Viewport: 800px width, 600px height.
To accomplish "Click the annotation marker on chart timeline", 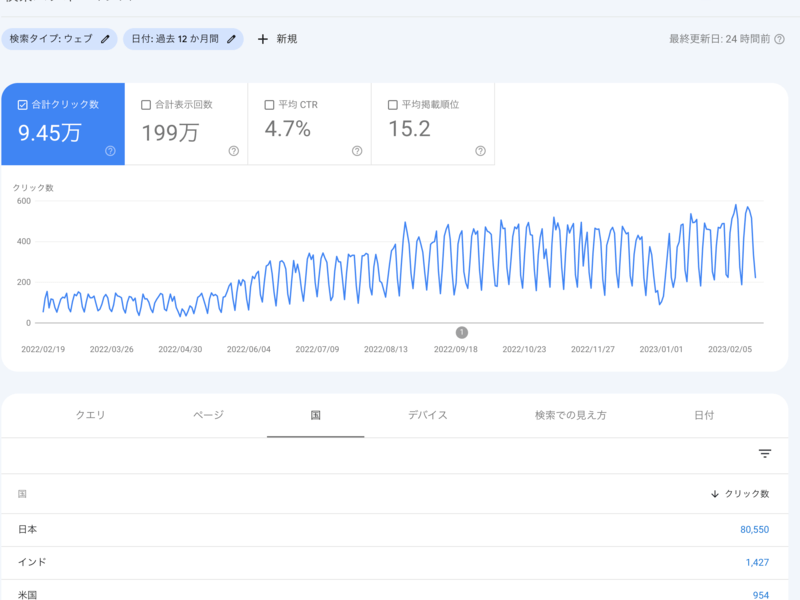I will point(462,332).
